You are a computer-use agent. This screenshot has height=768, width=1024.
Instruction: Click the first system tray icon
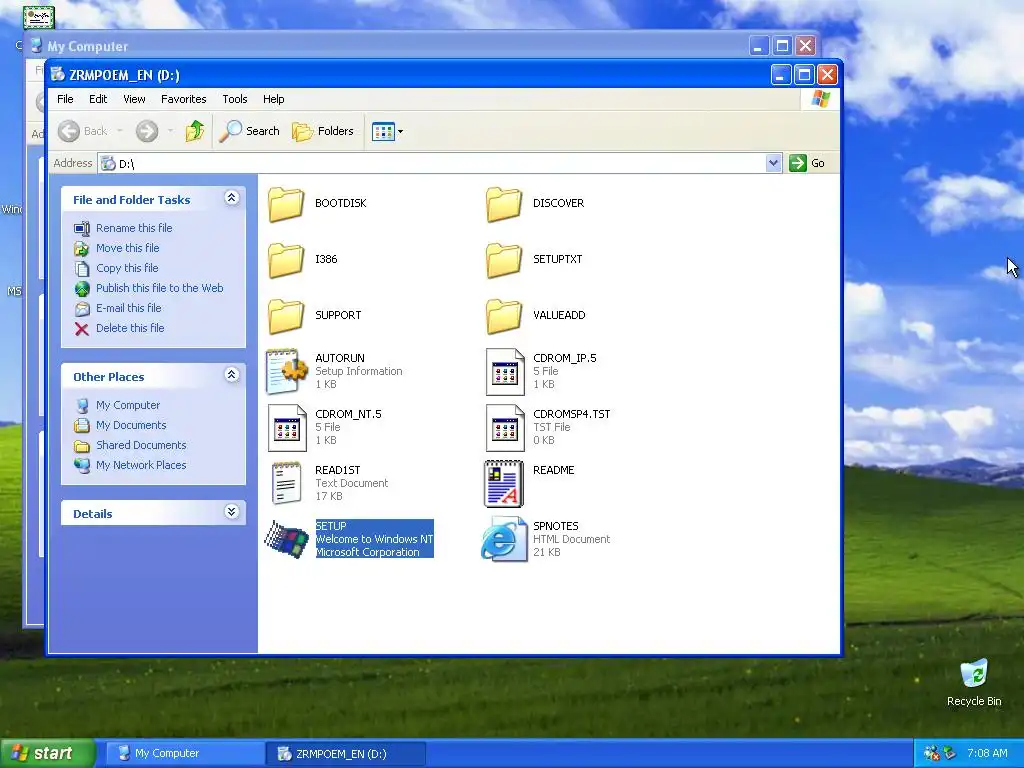pyautogui.click(x=931, y=754)
